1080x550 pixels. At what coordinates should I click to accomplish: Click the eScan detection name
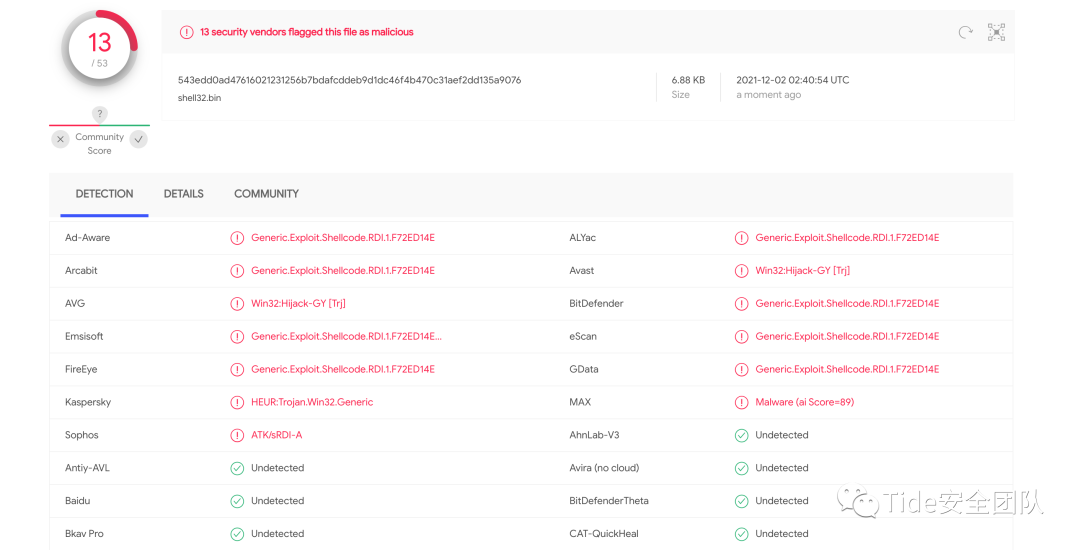click(x=847, y=337)
